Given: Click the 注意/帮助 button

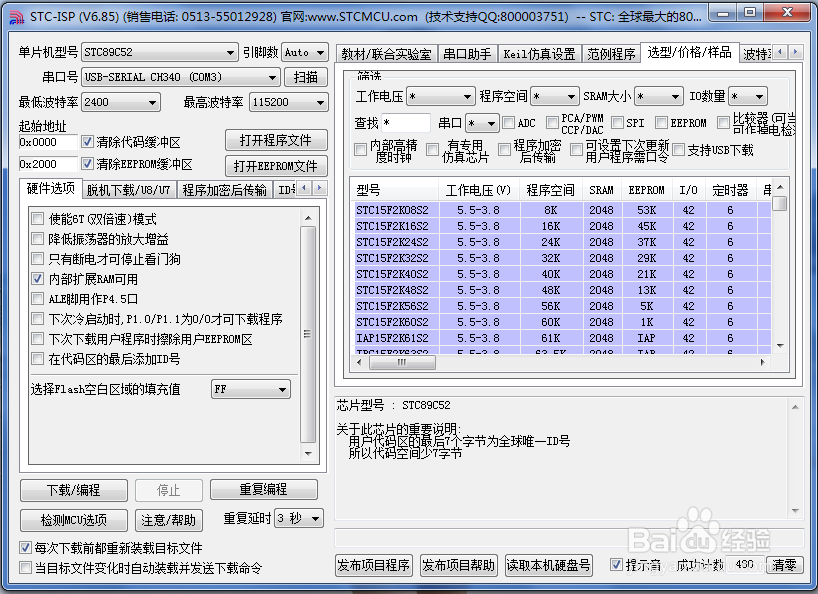Looking at the screenshot, I should [169, 520].
